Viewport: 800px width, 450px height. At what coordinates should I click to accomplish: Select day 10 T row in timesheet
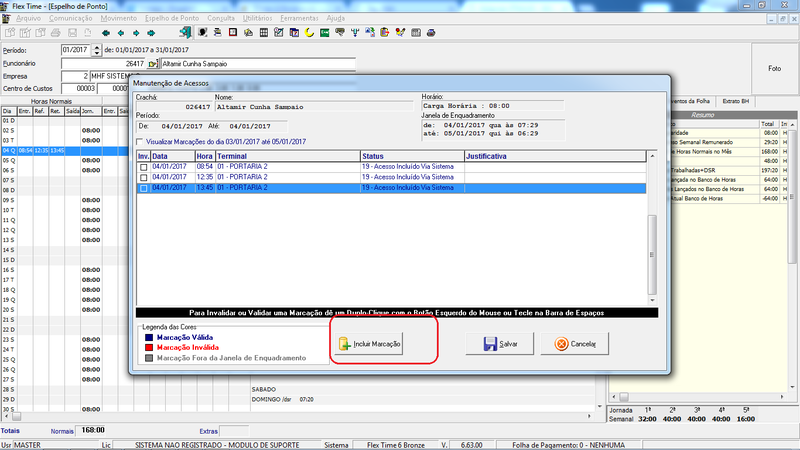[x=65, y=210]
